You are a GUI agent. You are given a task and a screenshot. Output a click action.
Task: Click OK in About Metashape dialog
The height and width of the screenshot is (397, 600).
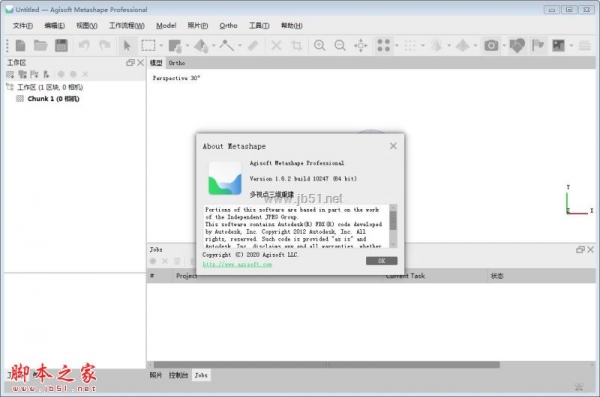coord(382,261)
